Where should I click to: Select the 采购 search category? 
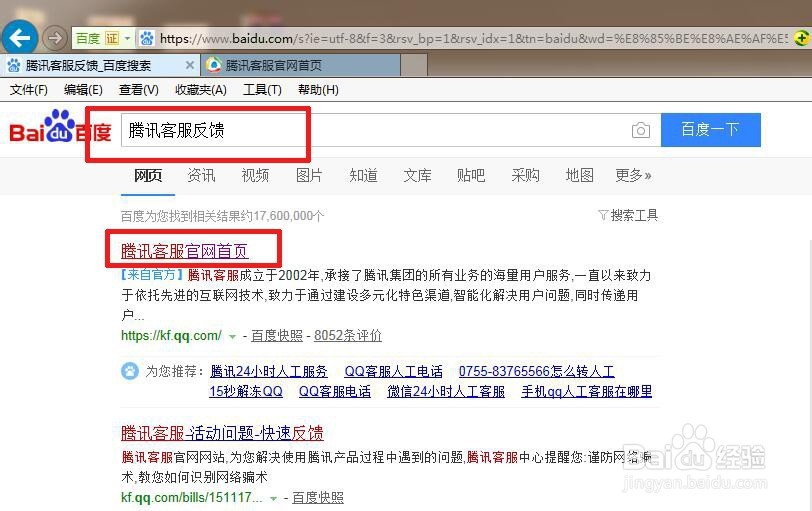(x=526, y=176)
